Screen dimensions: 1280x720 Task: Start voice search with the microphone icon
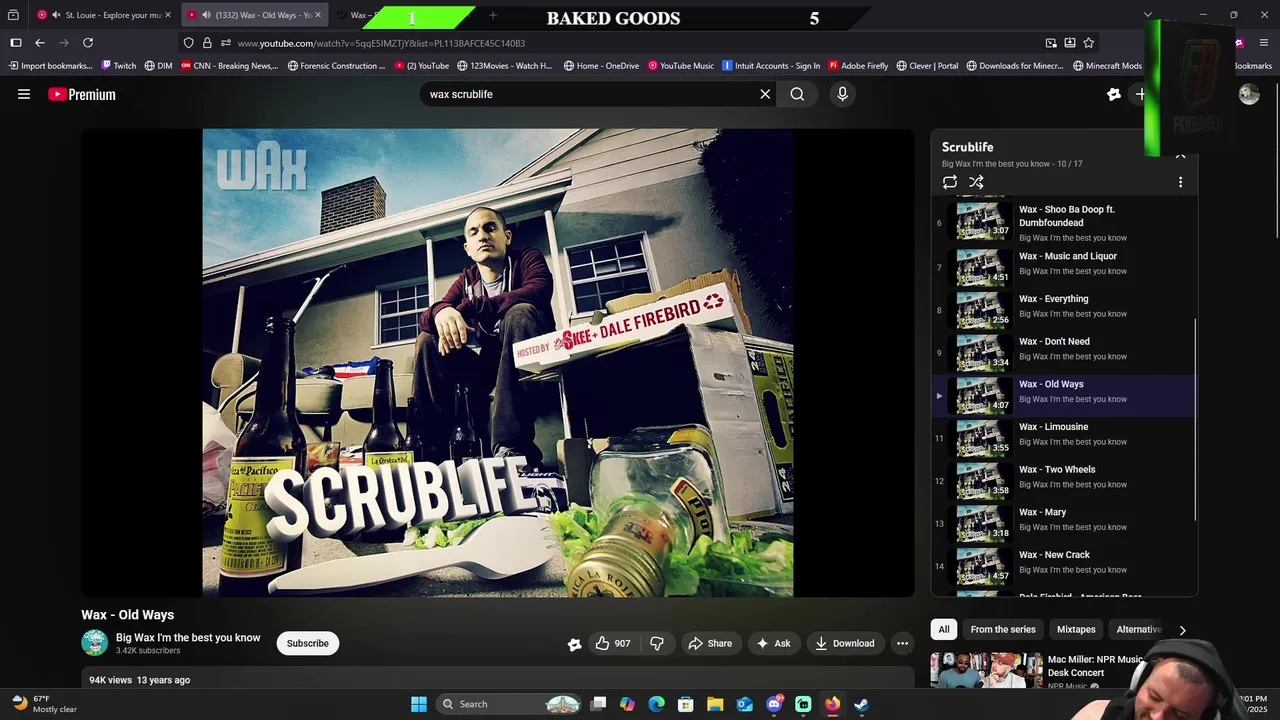tap(842, 94)
